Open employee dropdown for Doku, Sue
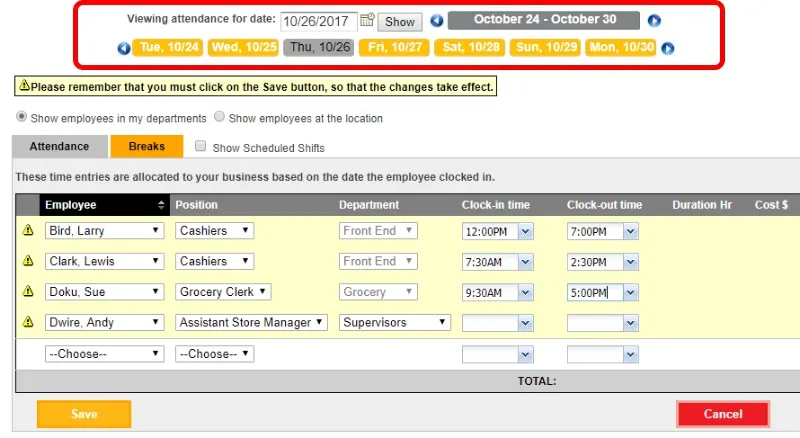This screenshot has width=800, height=438. pos(105,292)
